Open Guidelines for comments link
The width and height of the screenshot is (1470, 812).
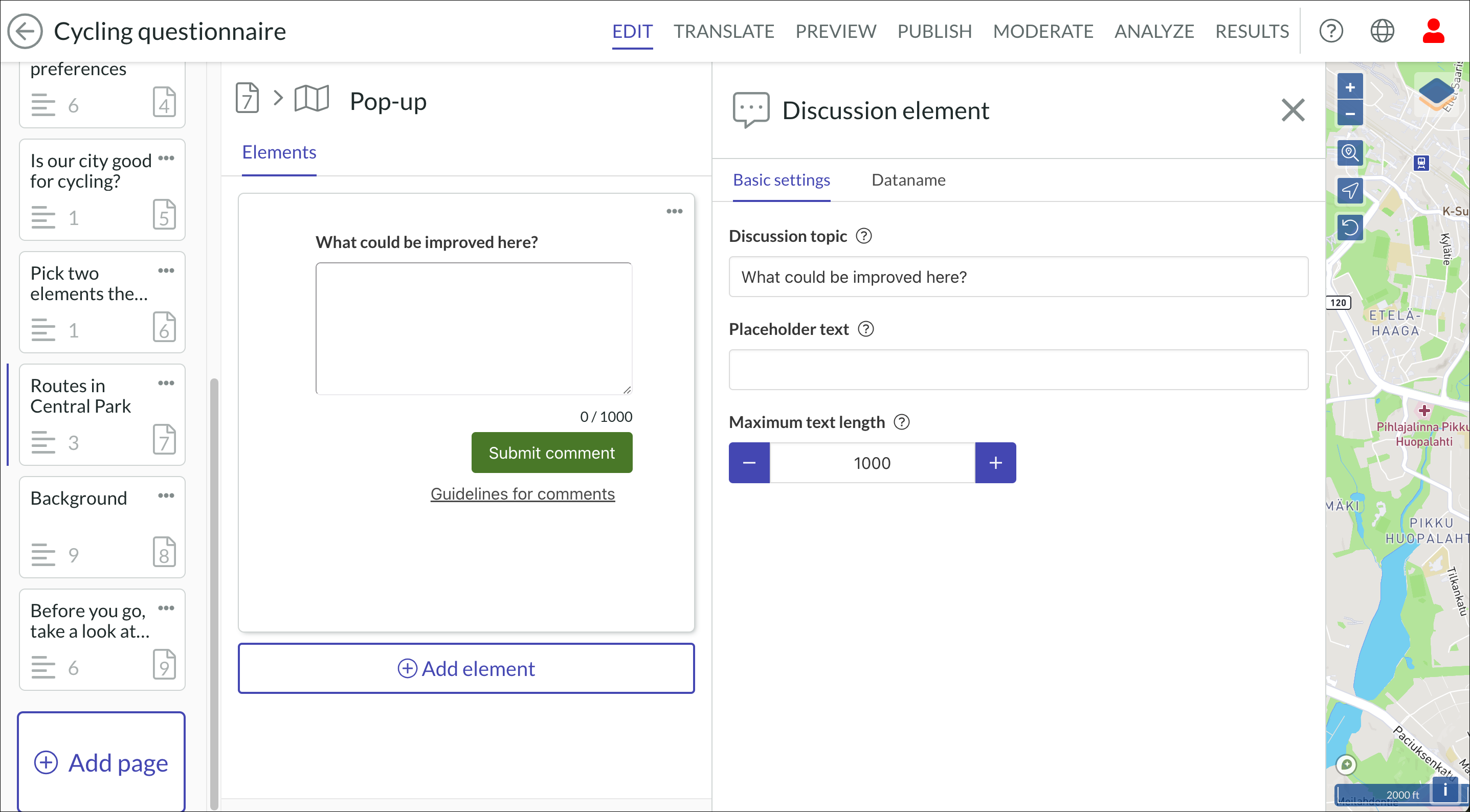522,493
